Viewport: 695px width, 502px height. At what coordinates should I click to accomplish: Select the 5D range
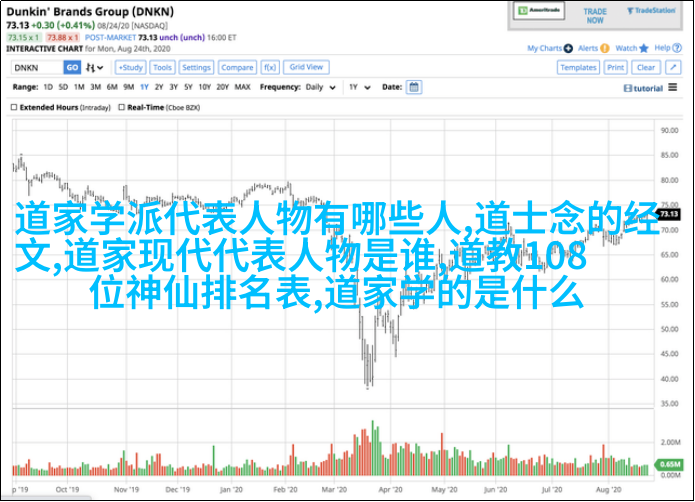pos(63,87)
